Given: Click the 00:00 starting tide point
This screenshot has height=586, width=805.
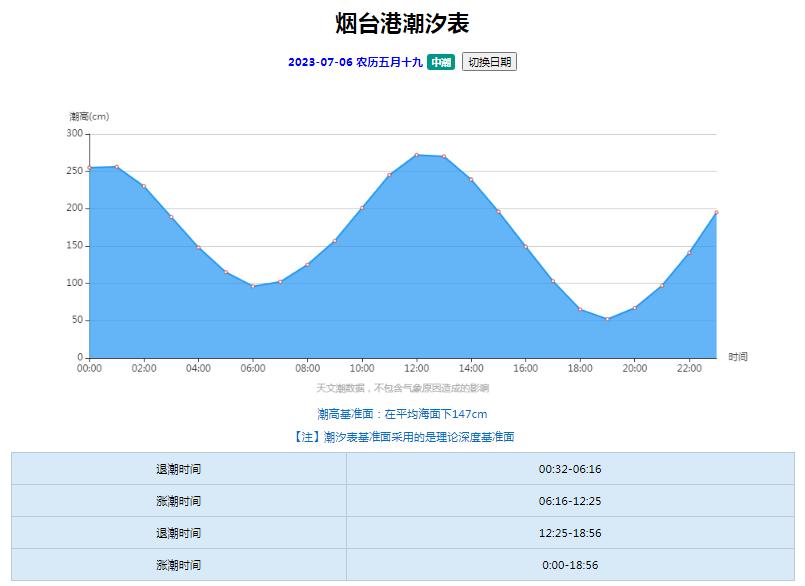Looking at the screenshot, I should [x=90, y=167].
